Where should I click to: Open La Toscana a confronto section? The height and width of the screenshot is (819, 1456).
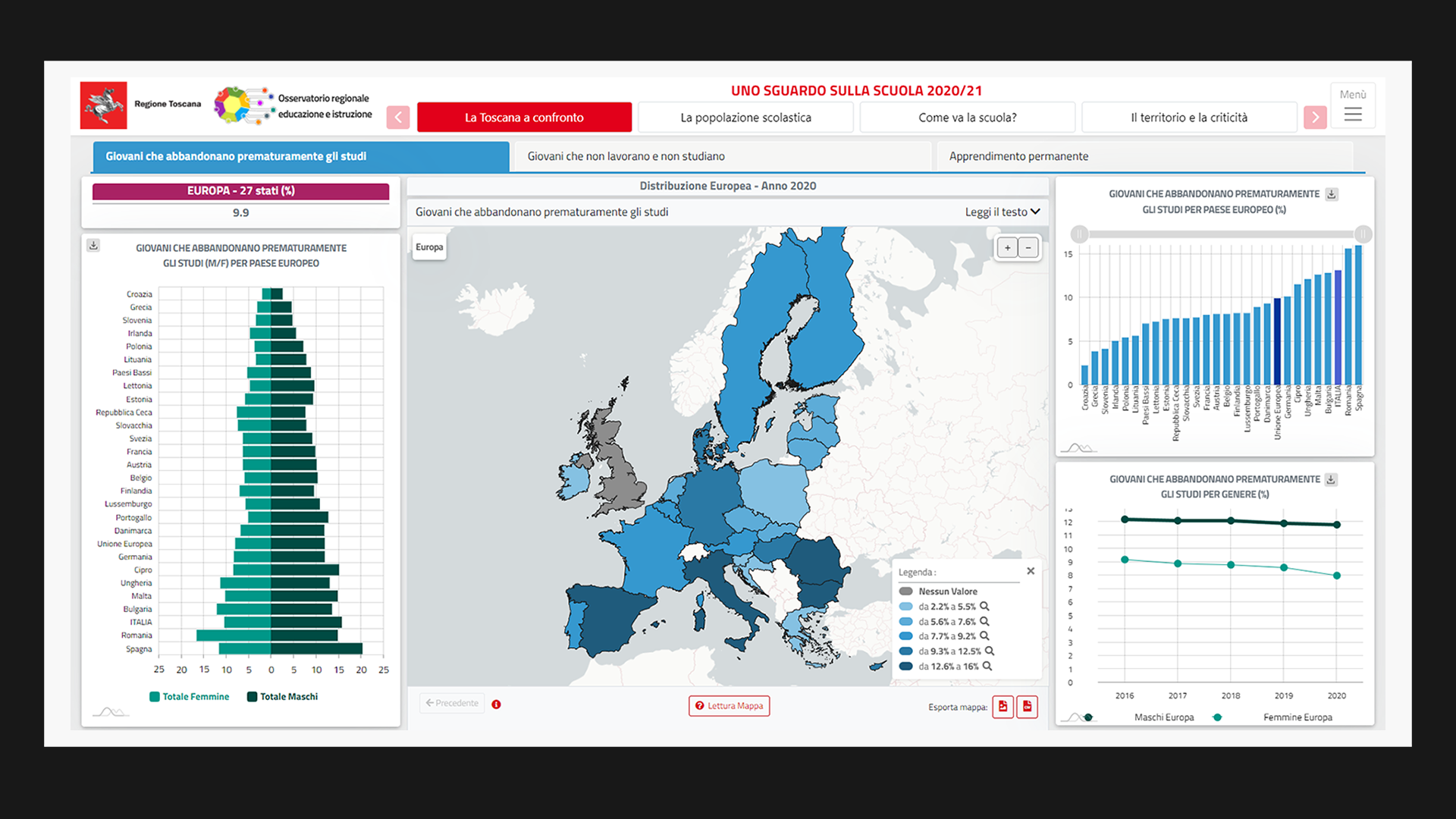tap(524, 118)
